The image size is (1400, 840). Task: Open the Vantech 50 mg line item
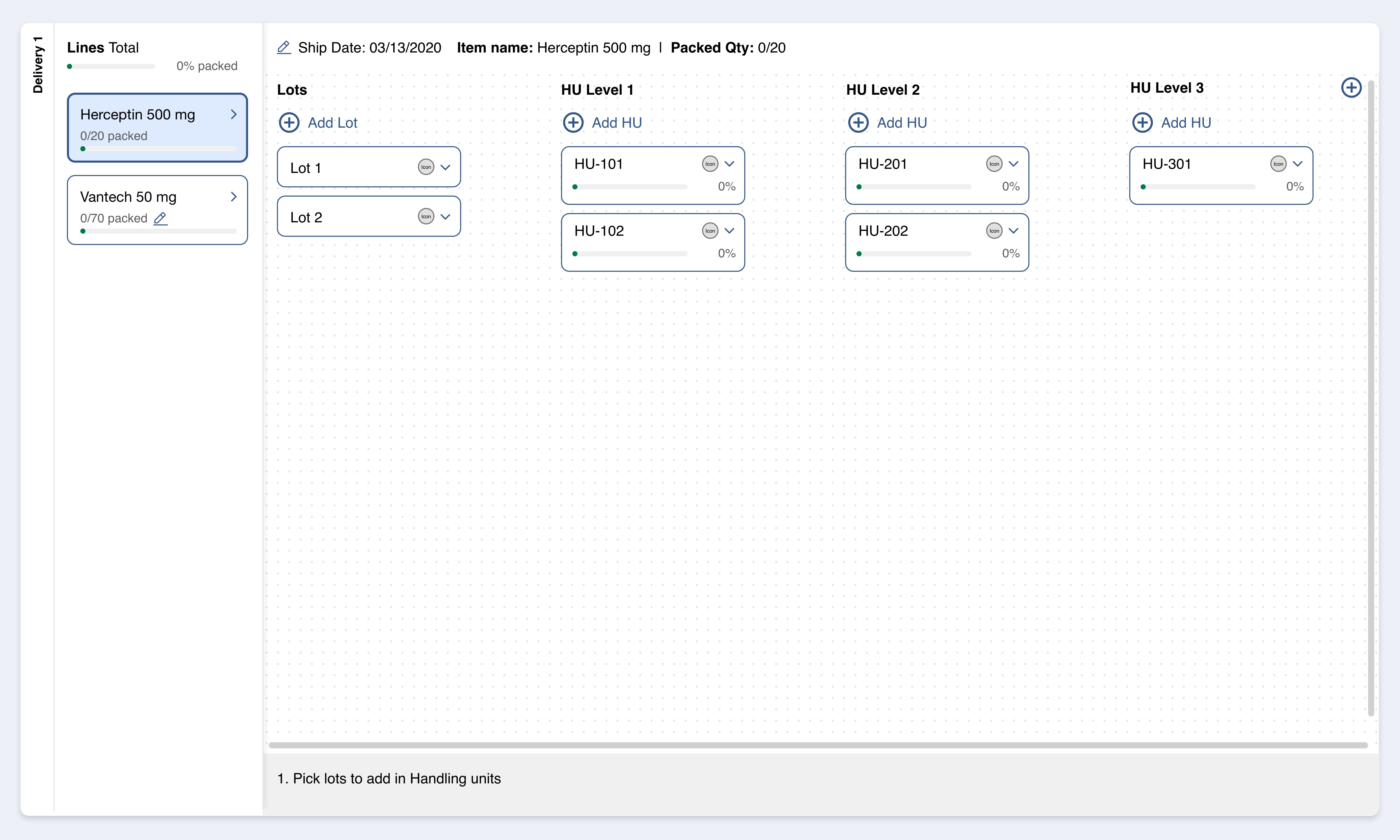(157, 210)
